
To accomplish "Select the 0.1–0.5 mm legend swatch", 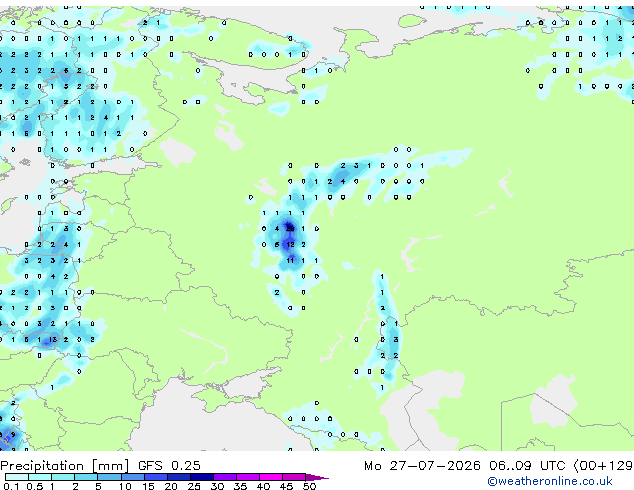I will coord(17,477).
